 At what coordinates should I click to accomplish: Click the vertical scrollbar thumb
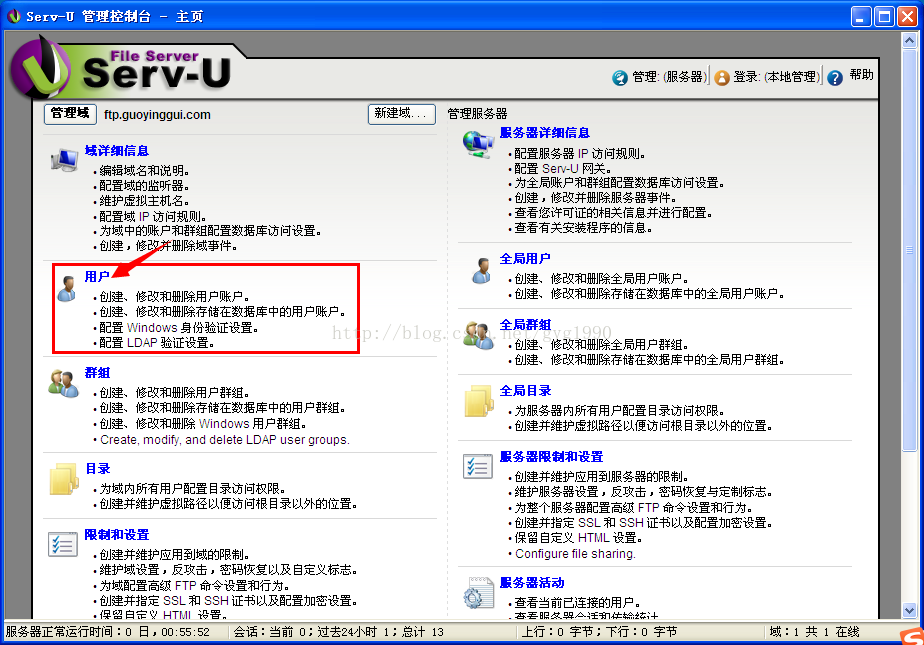909,250
